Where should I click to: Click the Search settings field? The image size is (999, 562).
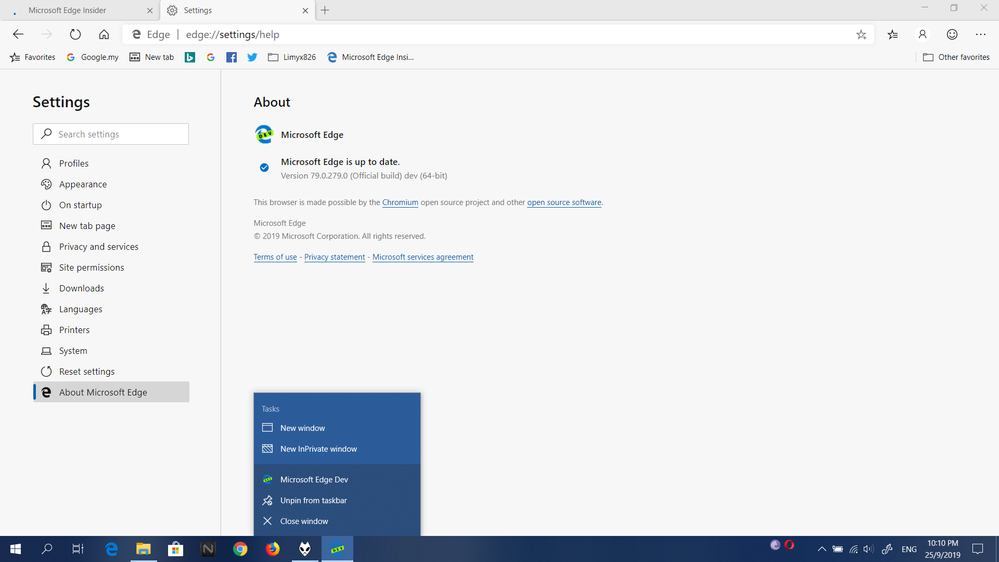[x=111, y=134]
